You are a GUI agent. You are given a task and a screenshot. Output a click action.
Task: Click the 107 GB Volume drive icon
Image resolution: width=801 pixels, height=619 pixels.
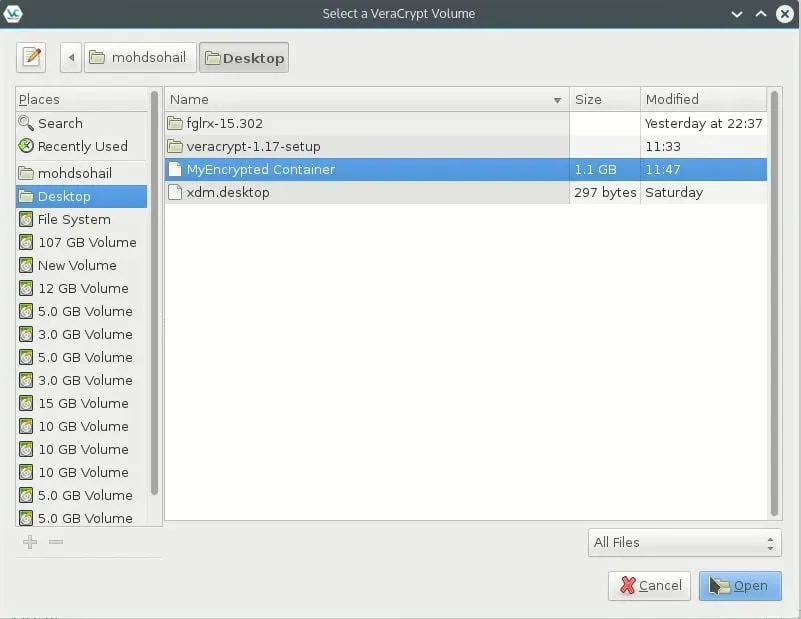point(26,242)
